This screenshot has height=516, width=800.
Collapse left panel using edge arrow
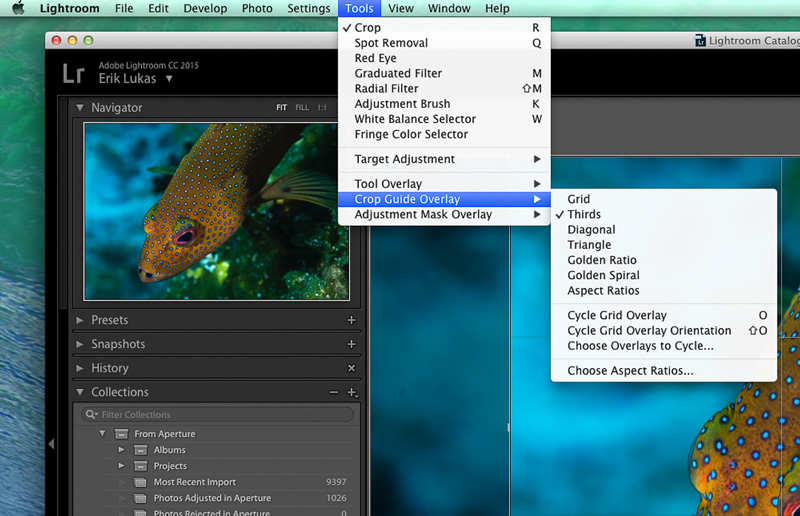[52, 443]
